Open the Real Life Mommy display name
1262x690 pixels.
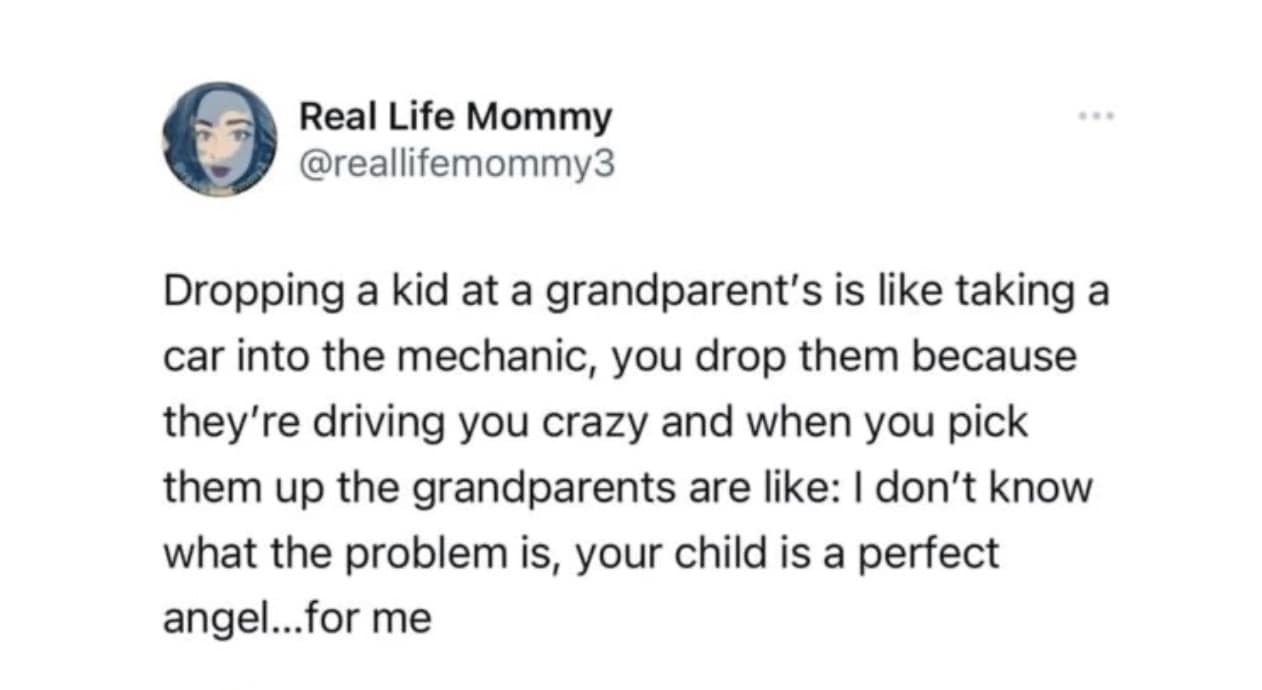point(455,119)
